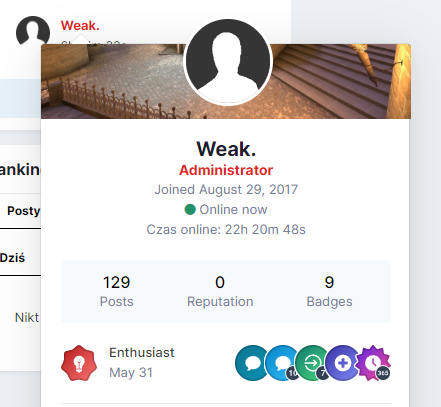Open the large profile avatar in card
Image resolution: width=441 pixels, height=407 pixels.
[x=228, y=61]
